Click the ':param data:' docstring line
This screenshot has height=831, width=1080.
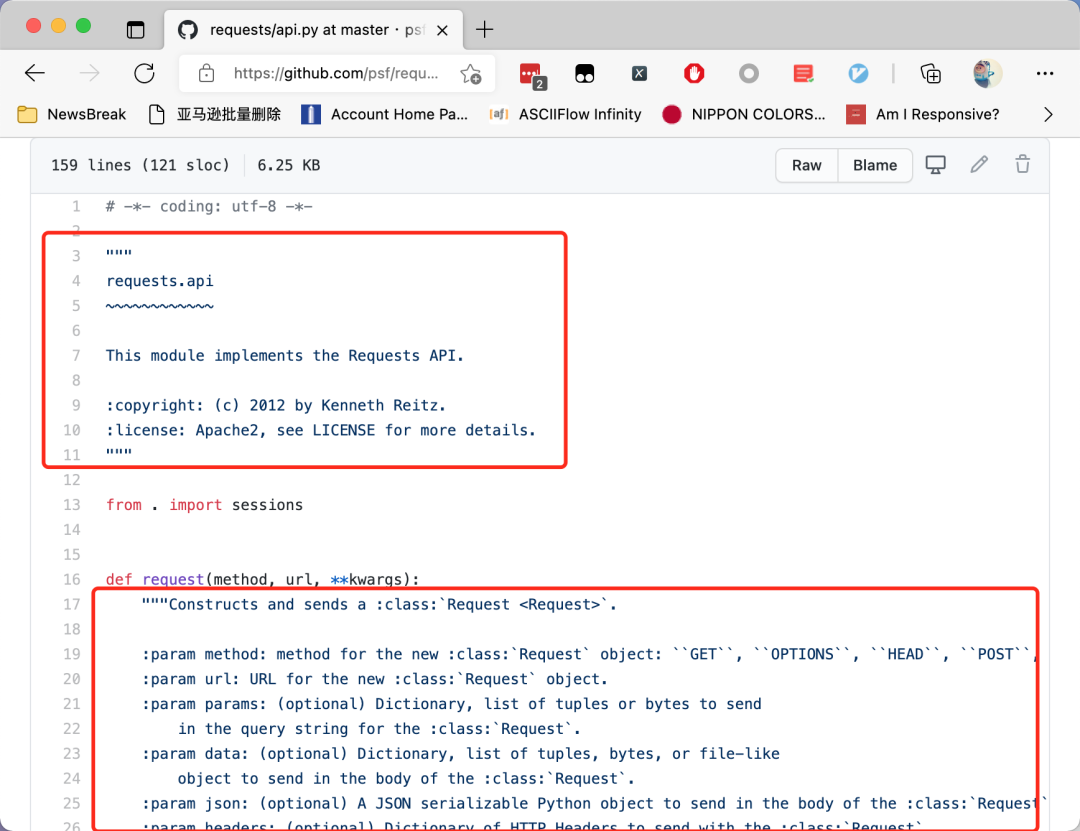click(461, 753)
